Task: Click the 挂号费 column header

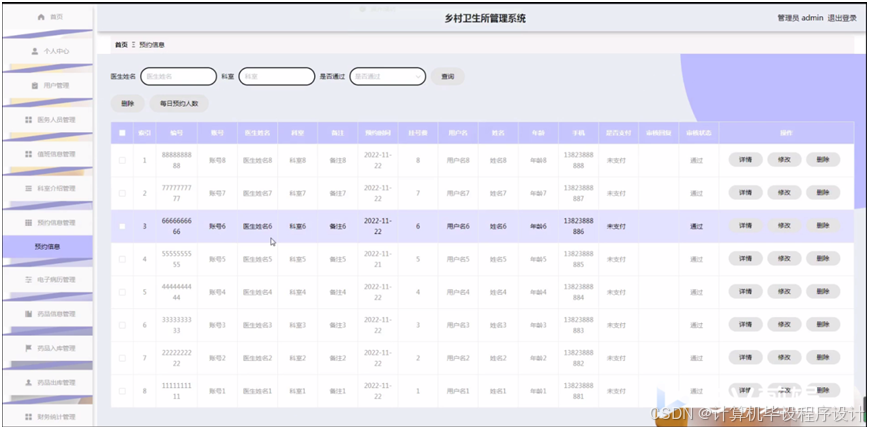Action: pos(418,133)
